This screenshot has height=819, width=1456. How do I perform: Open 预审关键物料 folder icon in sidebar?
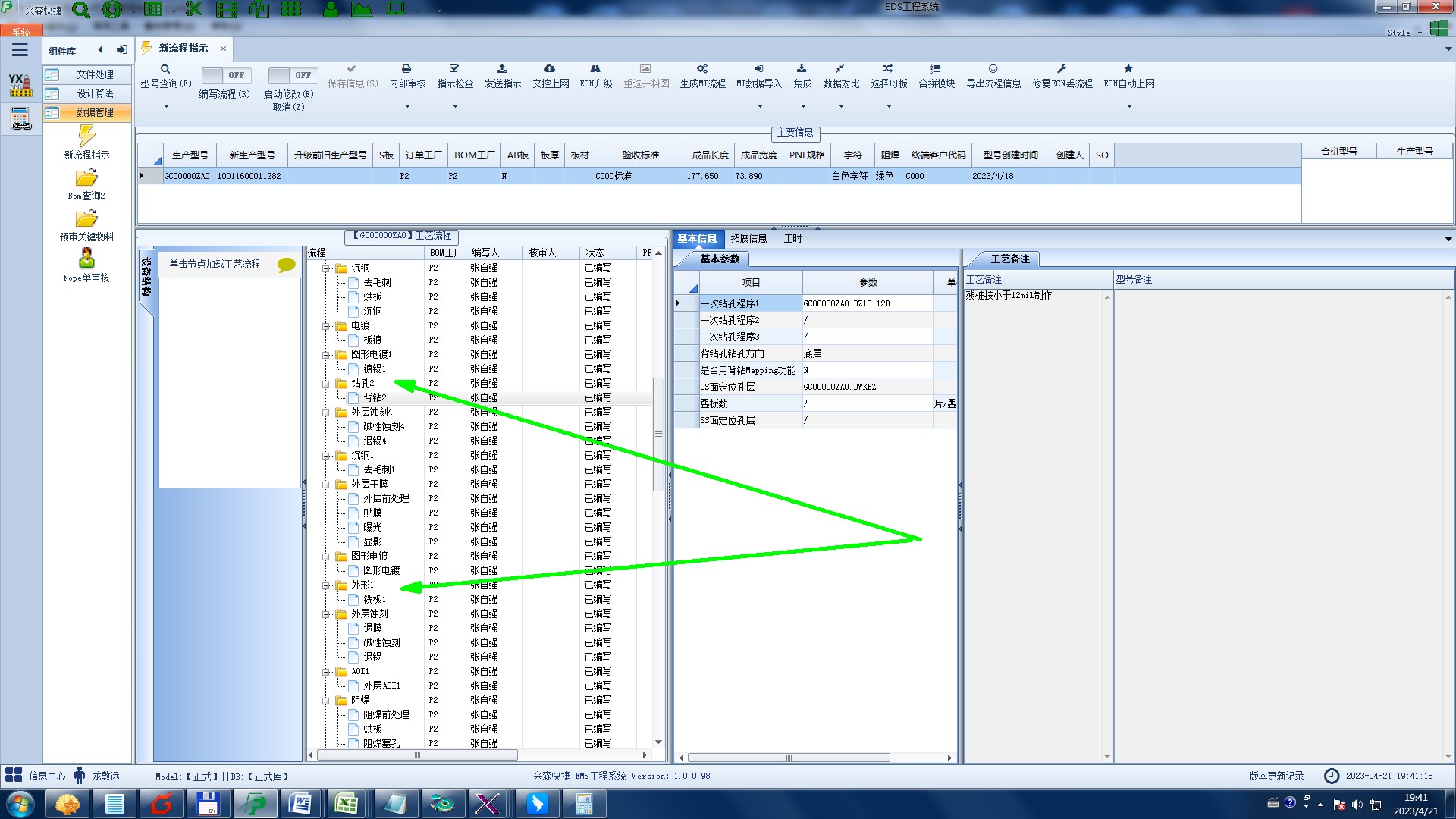pos(86,219)
